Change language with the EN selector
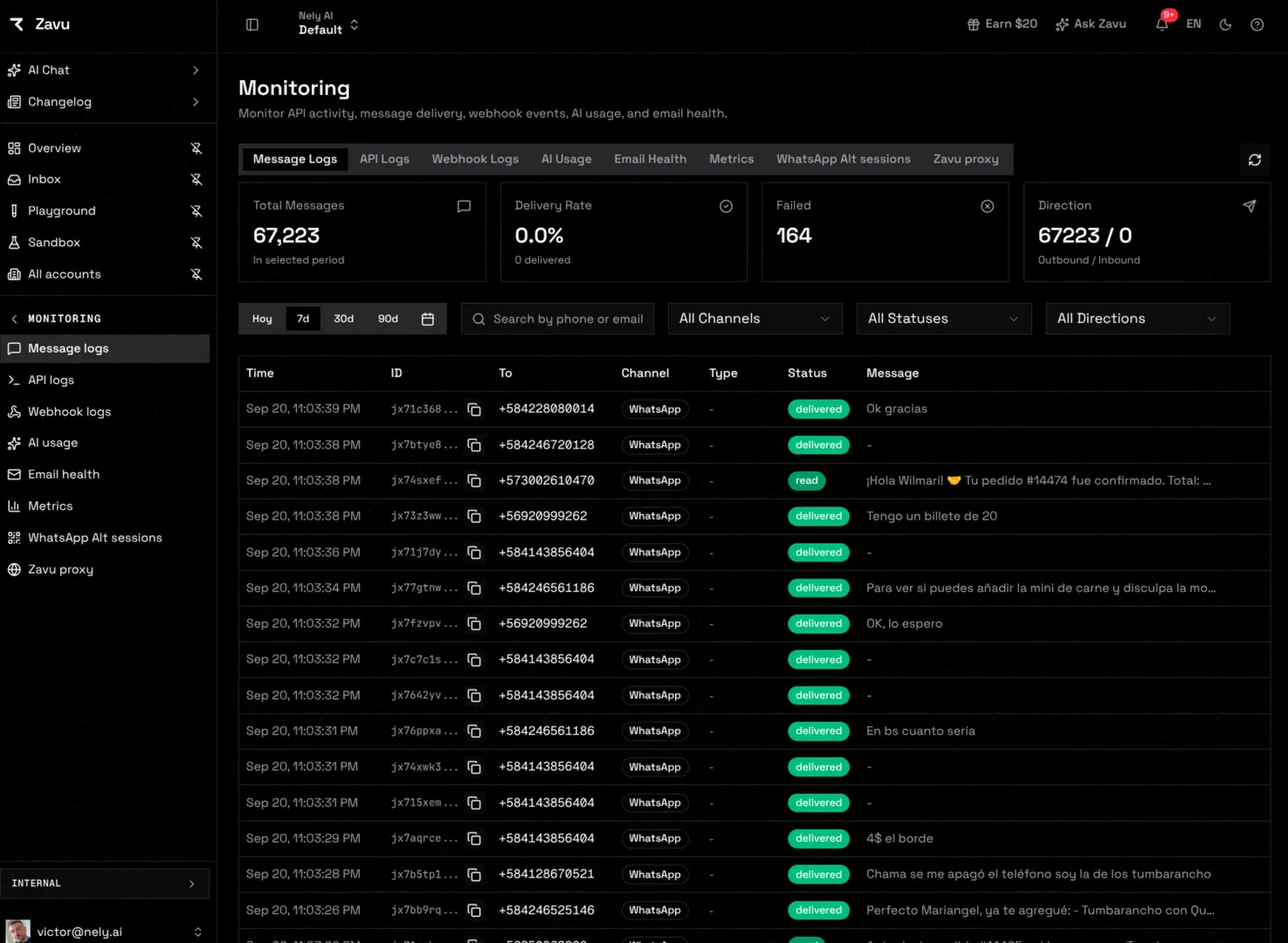 1194,24
